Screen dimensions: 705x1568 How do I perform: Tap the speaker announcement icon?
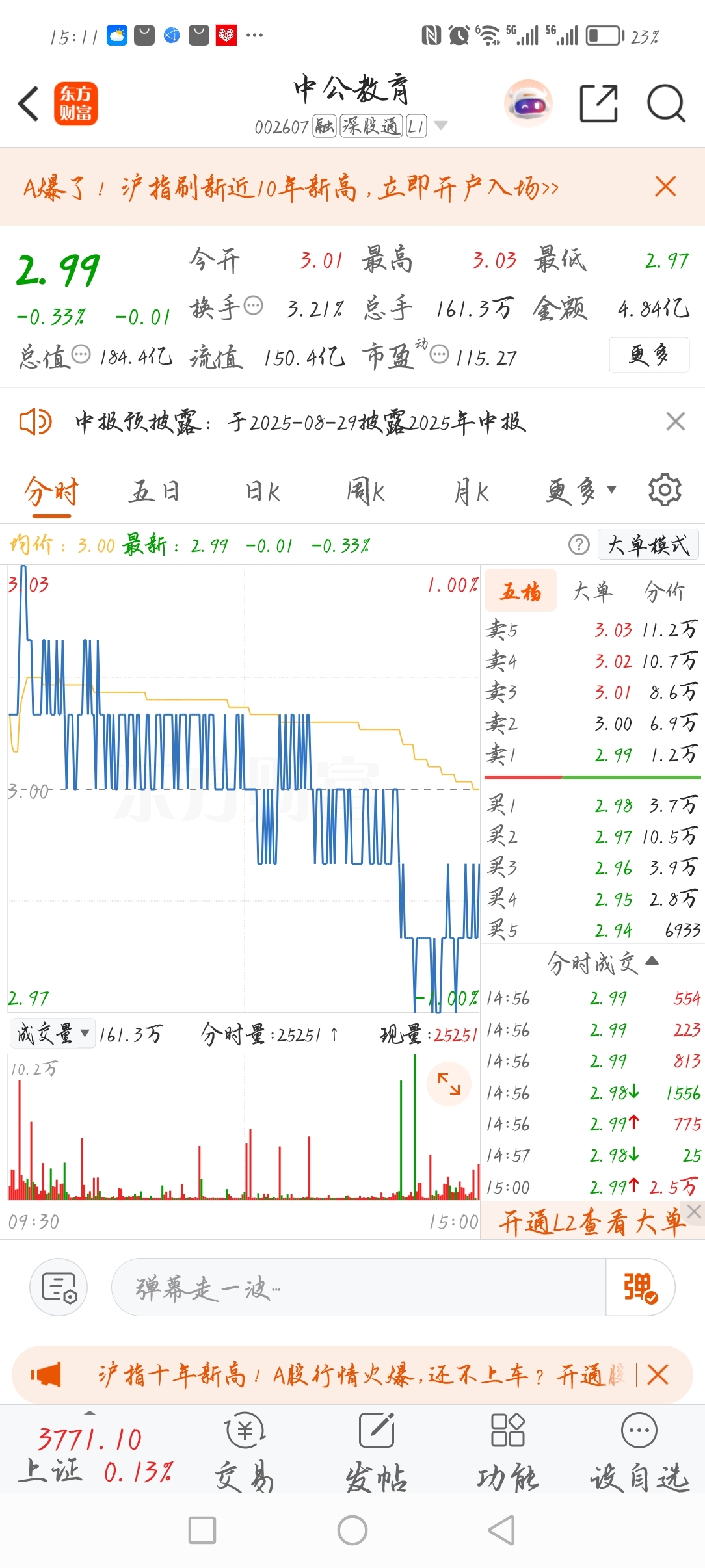(35, 422)
